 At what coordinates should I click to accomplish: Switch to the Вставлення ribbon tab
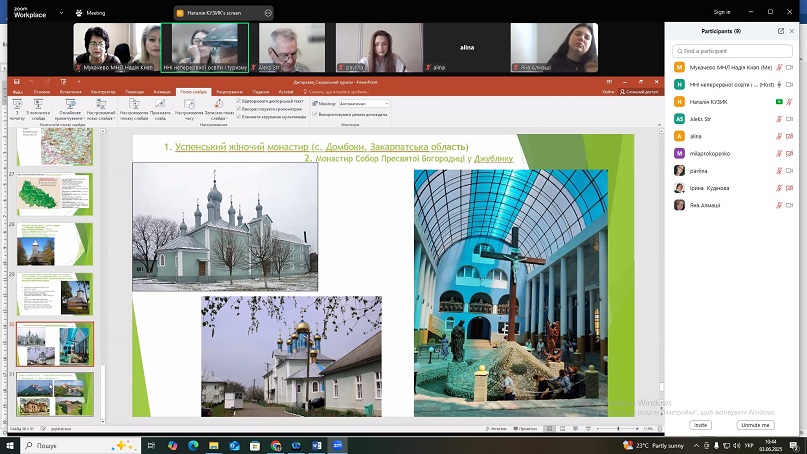coord(71,92)
